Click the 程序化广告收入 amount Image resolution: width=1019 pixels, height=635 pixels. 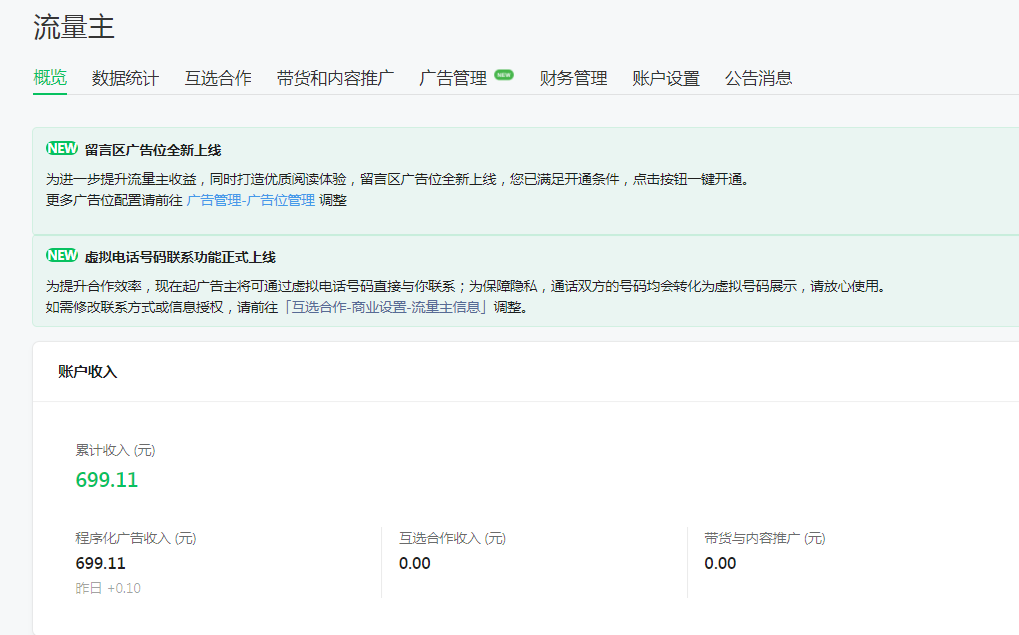click(x=101, y=563)
